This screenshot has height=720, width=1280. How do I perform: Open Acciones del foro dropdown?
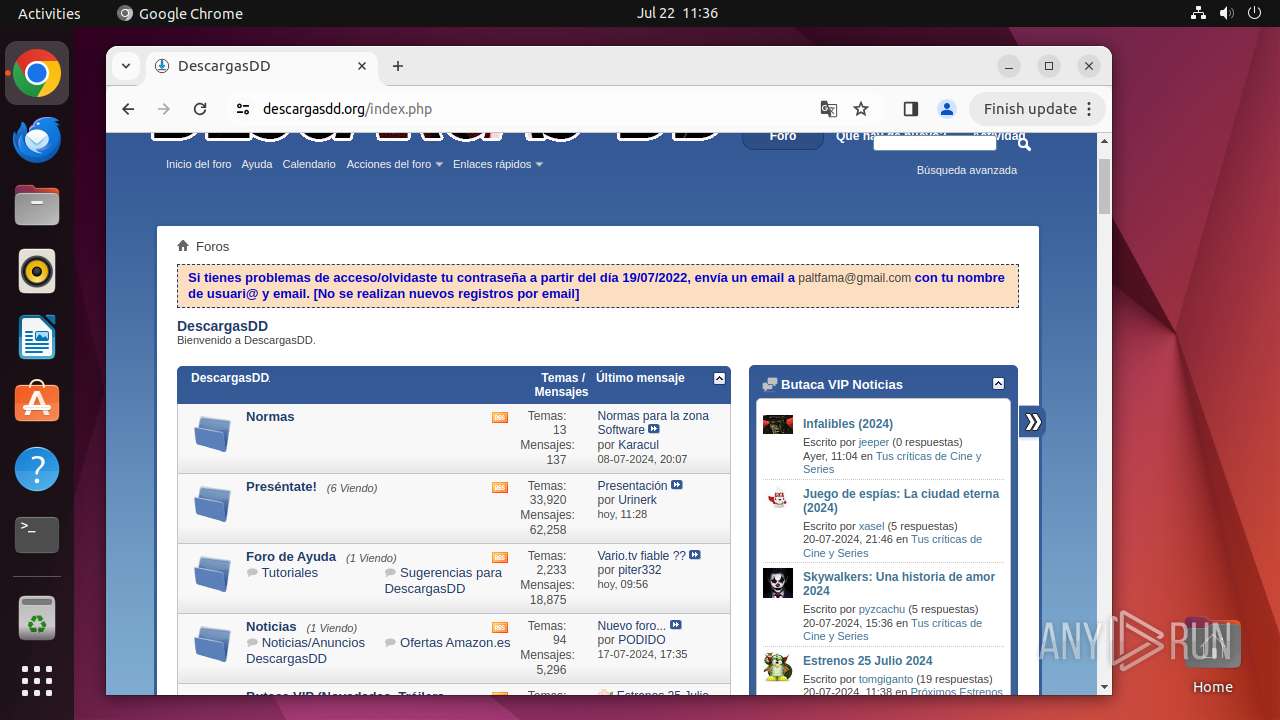tap(394, 164)
